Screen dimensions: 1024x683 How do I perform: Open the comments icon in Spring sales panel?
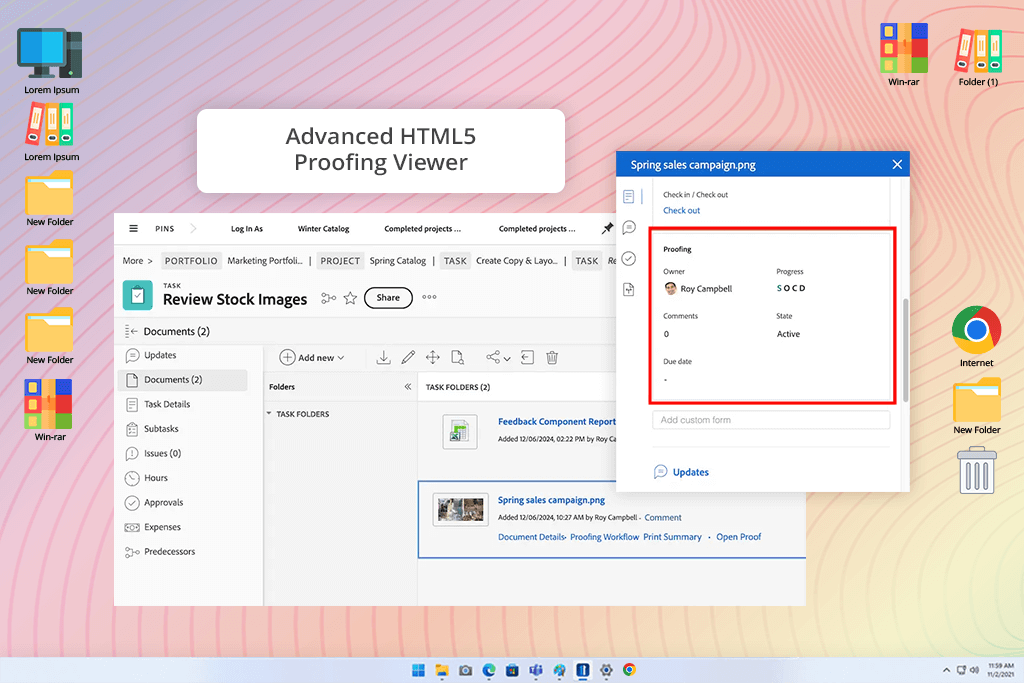point(629,227)
